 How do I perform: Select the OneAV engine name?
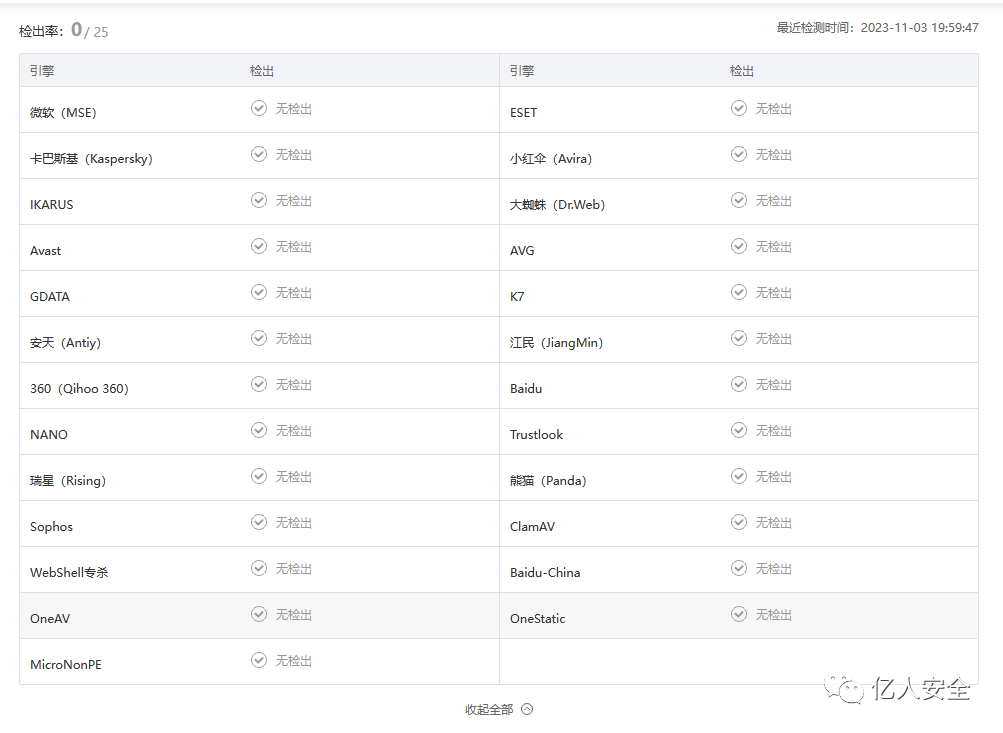[50, 619]
